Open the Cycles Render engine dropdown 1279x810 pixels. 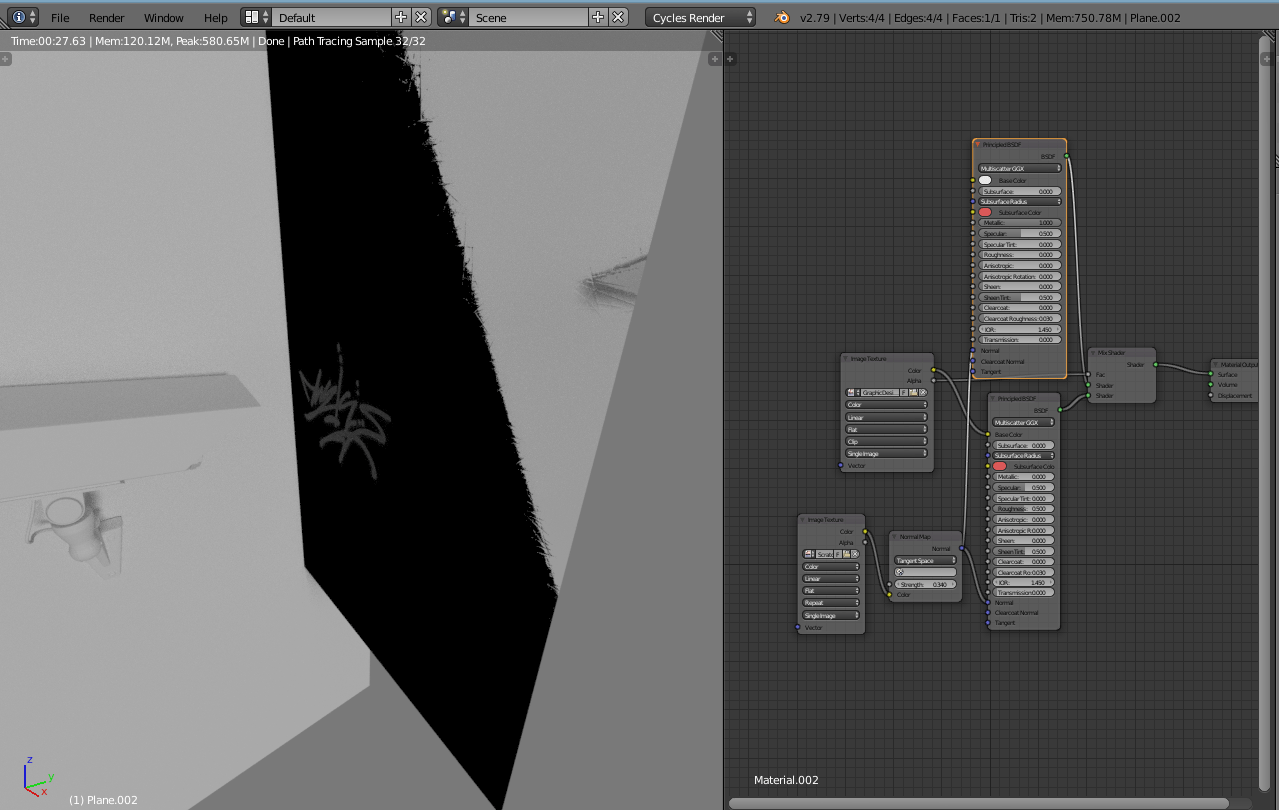[x=700, y=17]
